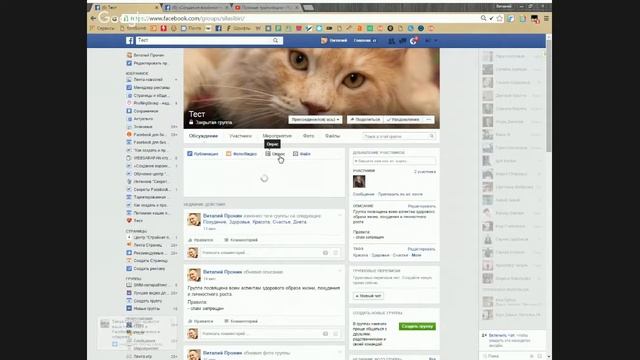This screenshot has width=640, height=360.
Task: Click Создать Страницу in the left sidebar
Action: 147,260
